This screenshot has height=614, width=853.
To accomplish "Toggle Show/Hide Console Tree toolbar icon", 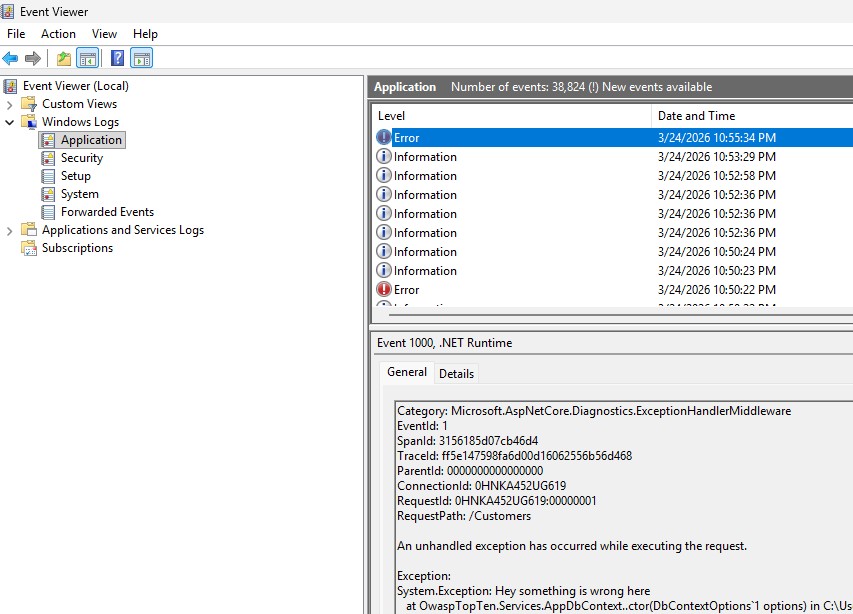I will 88,58.
